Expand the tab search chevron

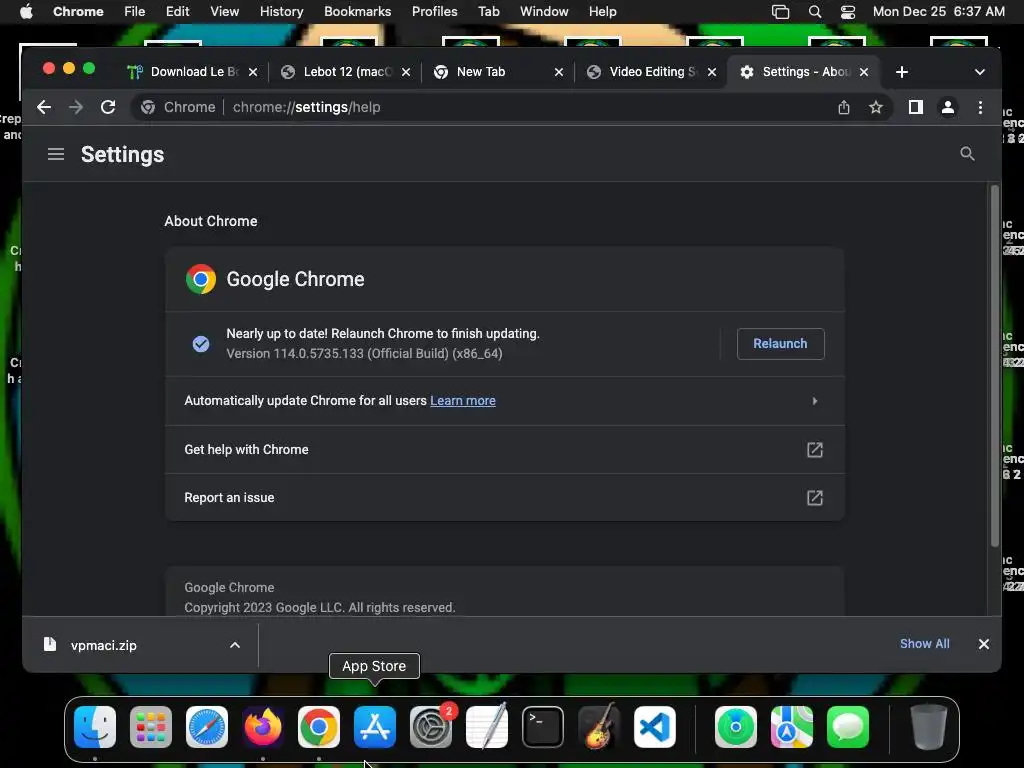979,72
